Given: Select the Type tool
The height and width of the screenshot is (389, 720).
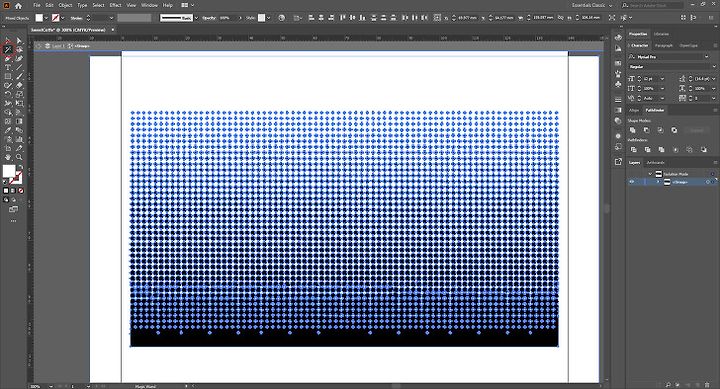Looking at the screenshot, I should [8, 68].
